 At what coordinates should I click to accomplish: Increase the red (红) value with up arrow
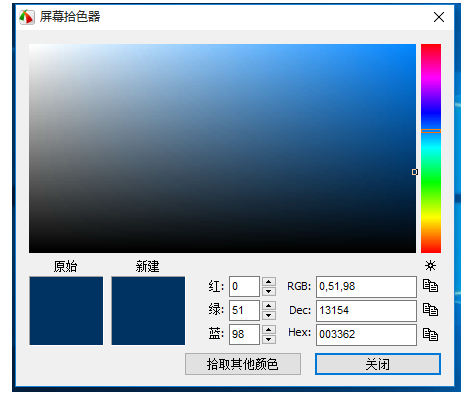coord(269,282)
